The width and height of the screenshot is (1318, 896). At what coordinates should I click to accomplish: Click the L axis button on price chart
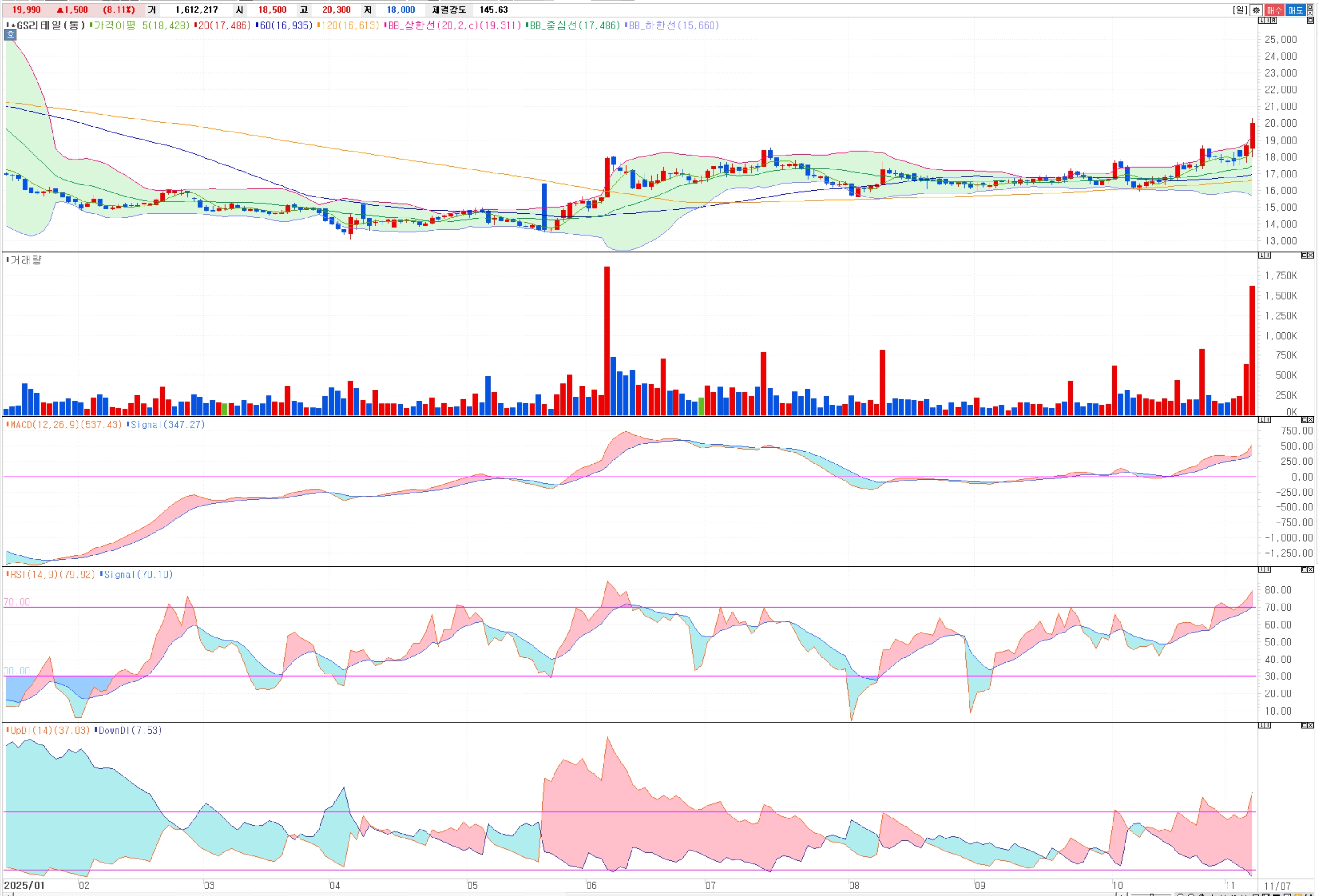point(1261,21)
